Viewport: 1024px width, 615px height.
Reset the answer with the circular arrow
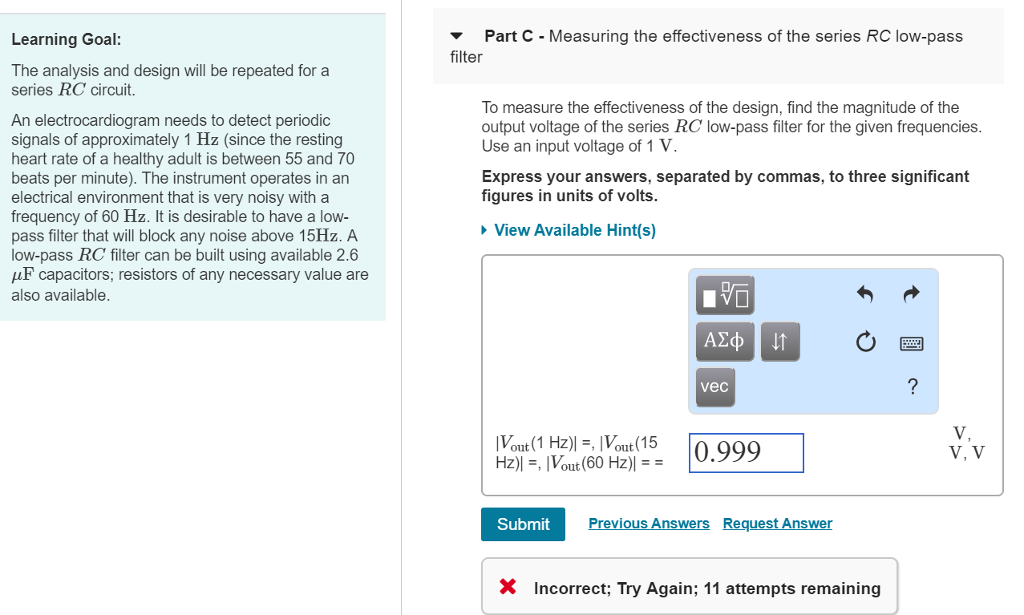point(867,341)
